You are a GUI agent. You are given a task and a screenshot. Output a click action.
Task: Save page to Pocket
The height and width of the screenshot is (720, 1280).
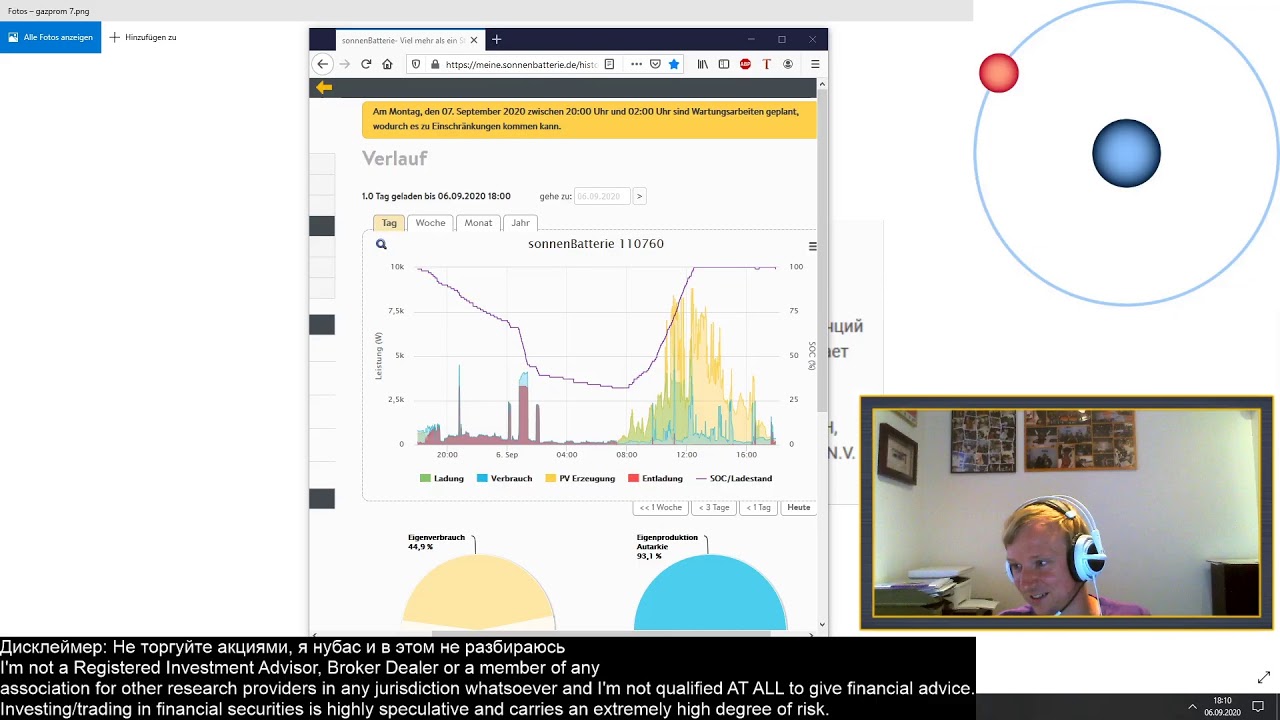[655, 64]
